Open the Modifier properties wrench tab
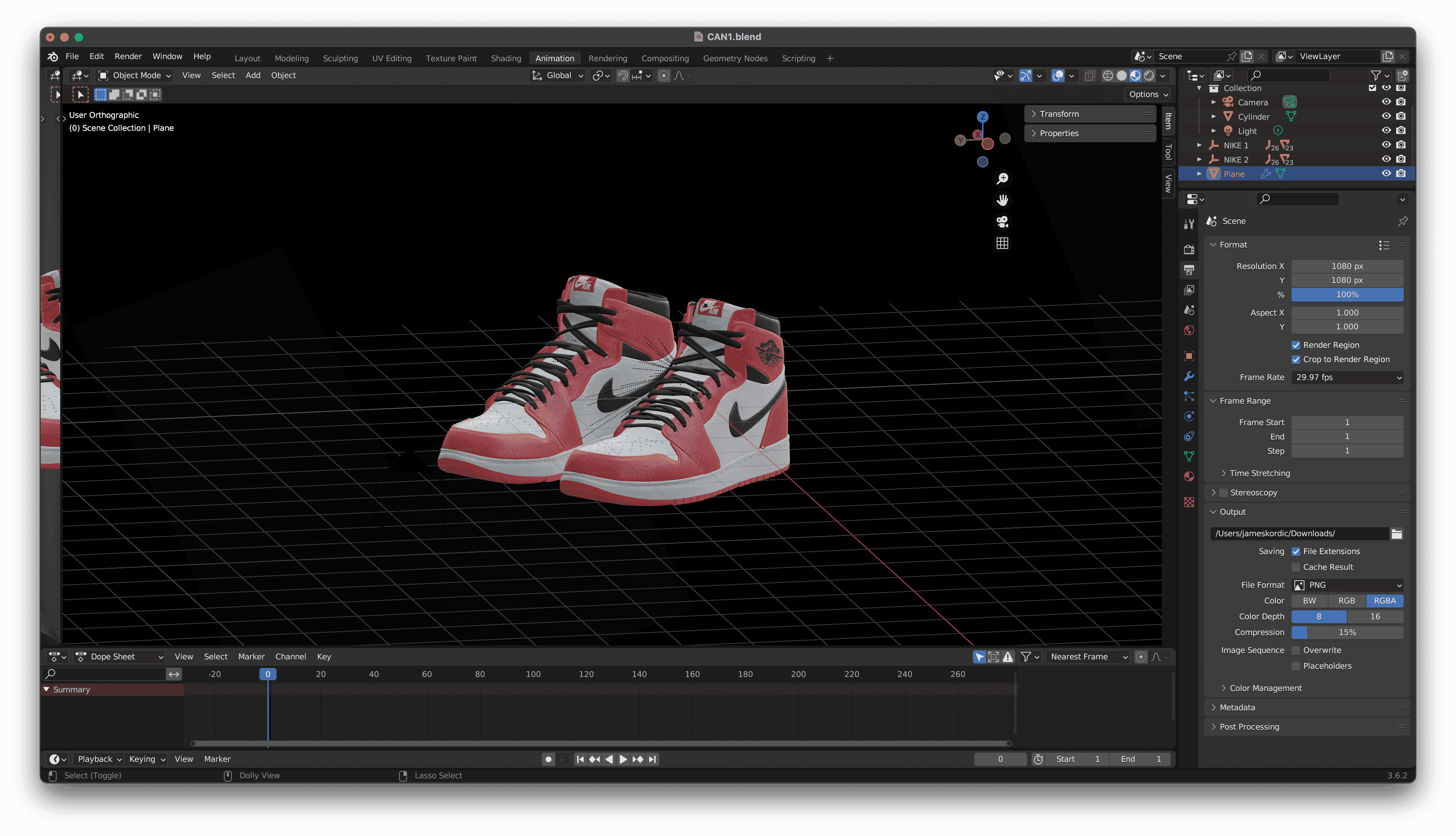This screenshot has height=836, width=1456. (x=1189, y=376)
